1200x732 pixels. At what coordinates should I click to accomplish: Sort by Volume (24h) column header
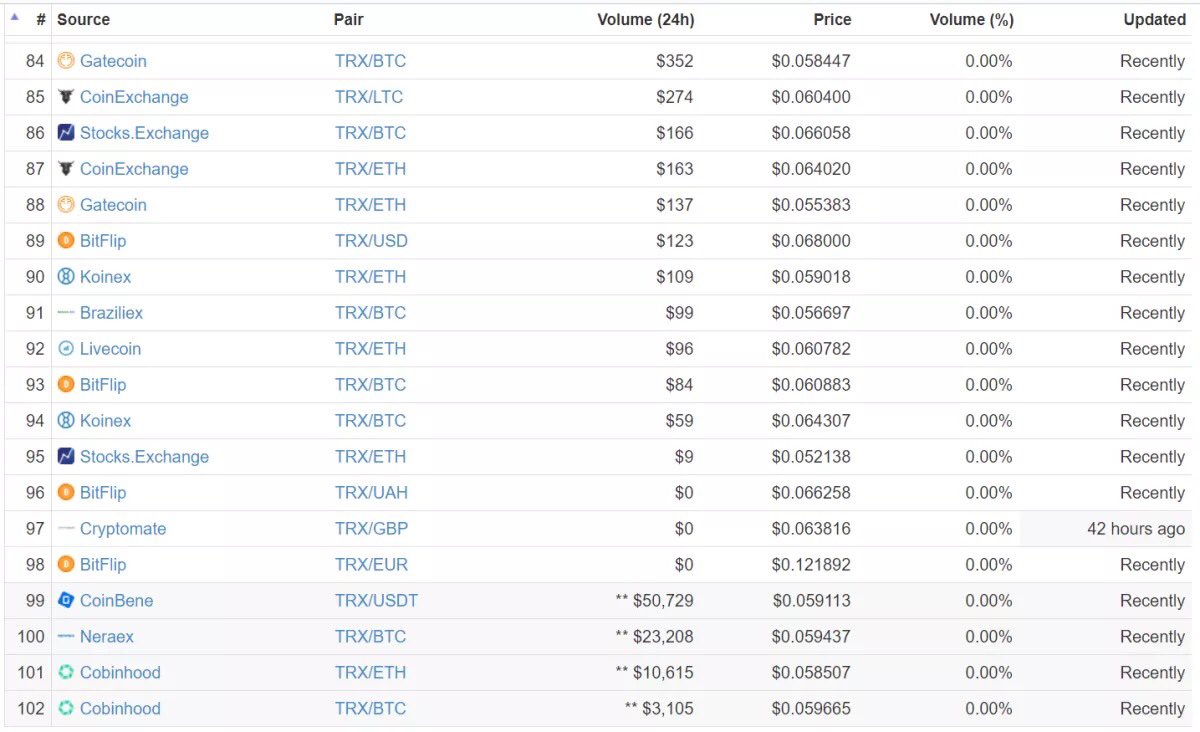pyautogui.click(x=645, y=19)
